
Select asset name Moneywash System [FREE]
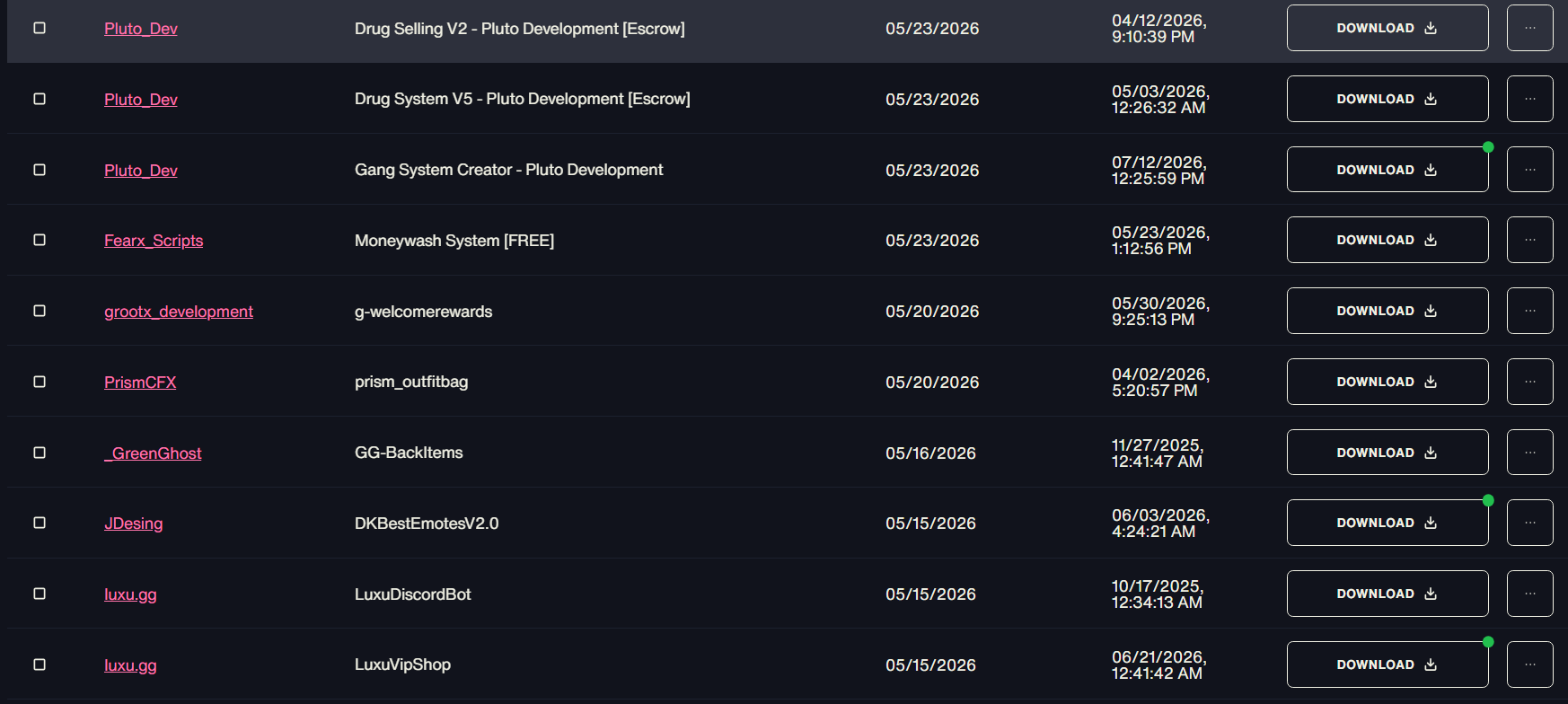pos(454,241)
